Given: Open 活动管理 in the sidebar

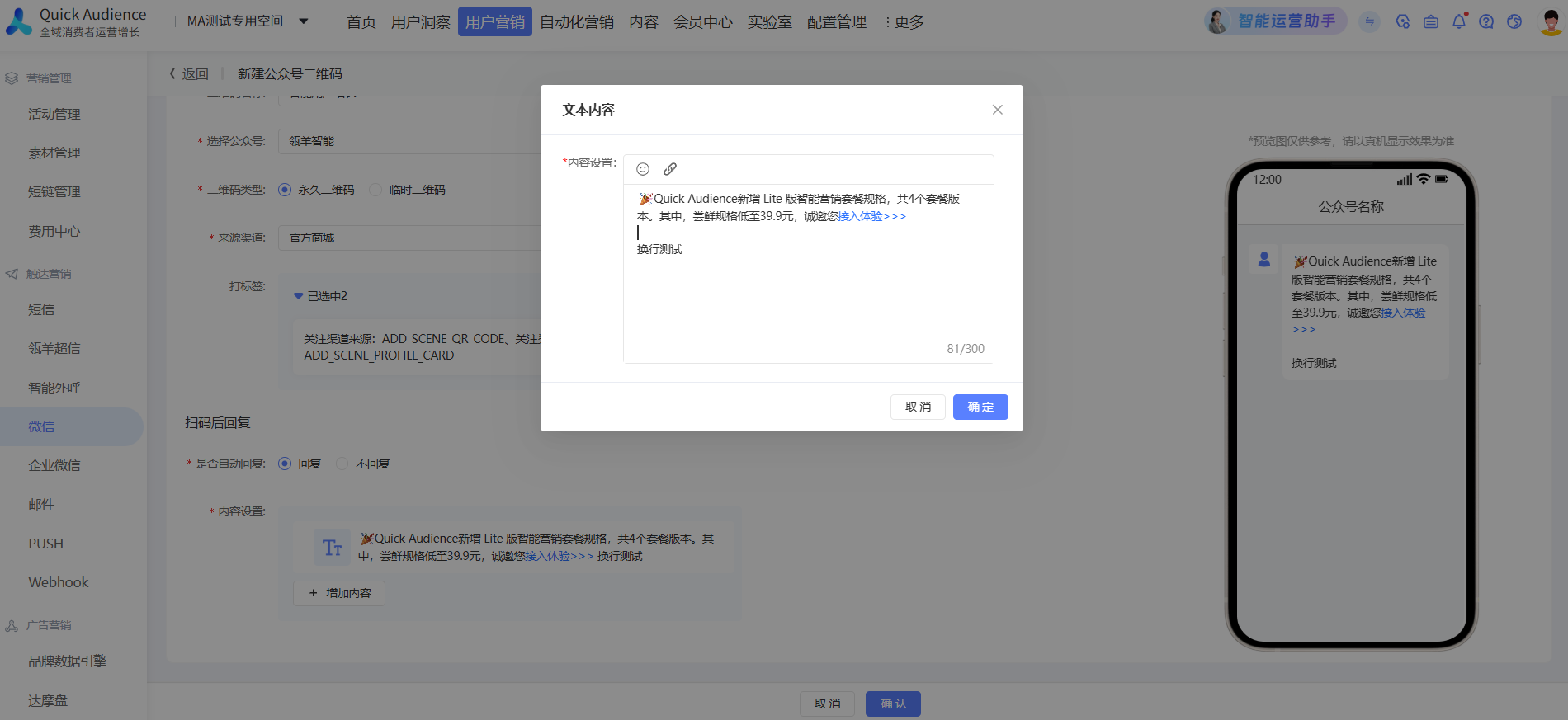Looking at the screenshot, I should coord(54,114).
